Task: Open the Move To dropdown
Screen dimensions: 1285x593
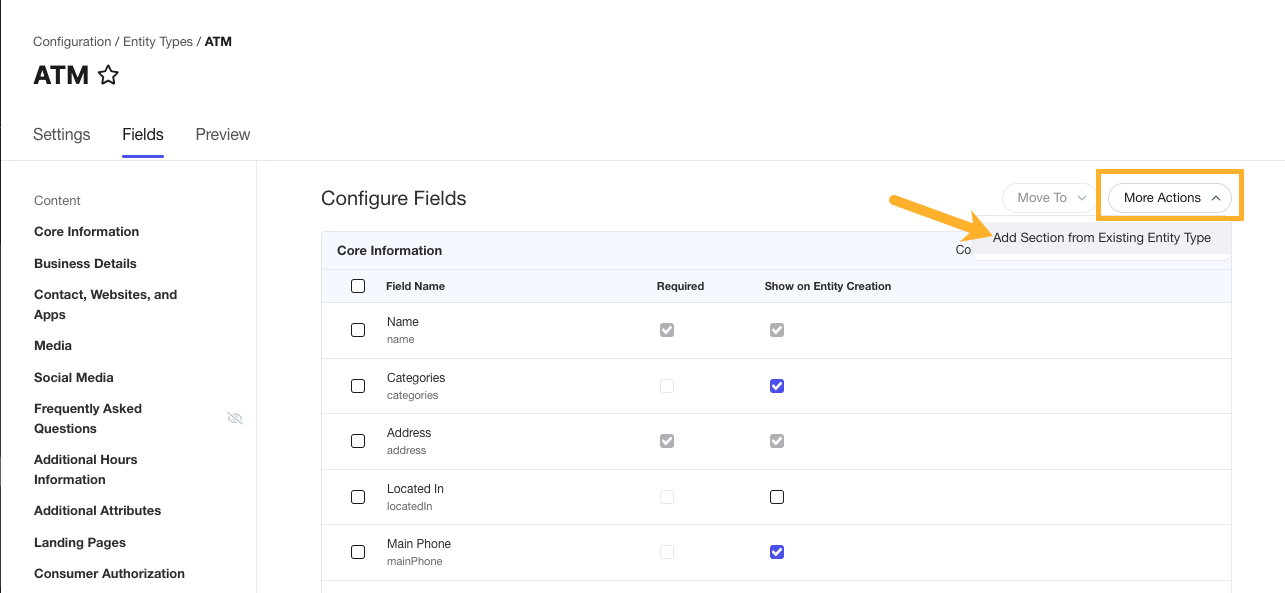Action: point(1051,198)
